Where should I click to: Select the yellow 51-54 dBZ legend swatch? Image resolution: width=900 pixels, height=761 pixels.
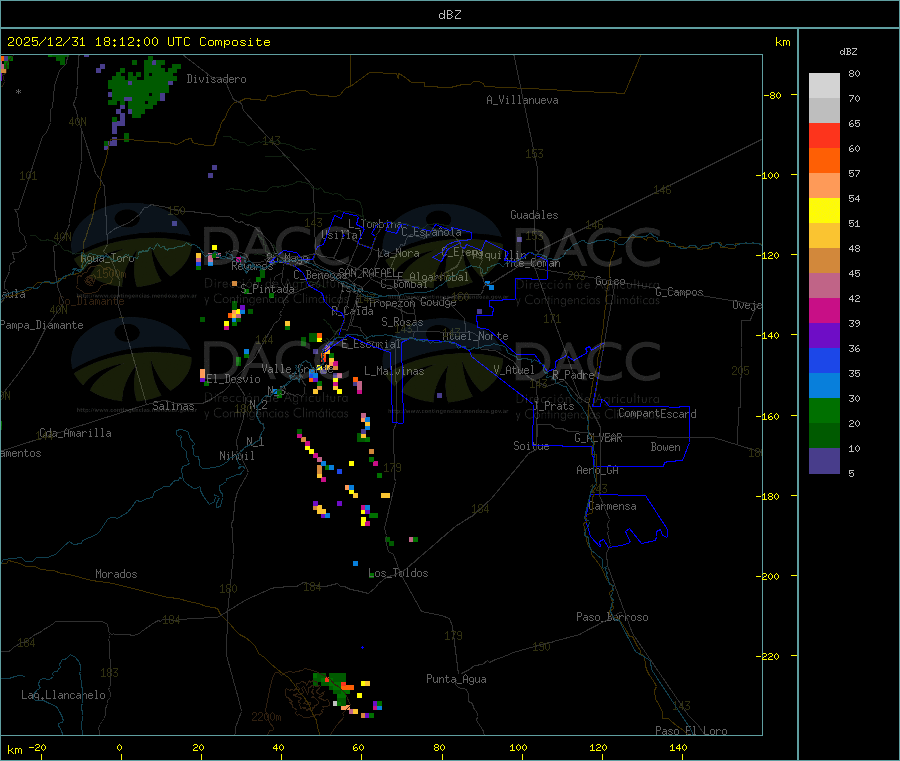824,211
